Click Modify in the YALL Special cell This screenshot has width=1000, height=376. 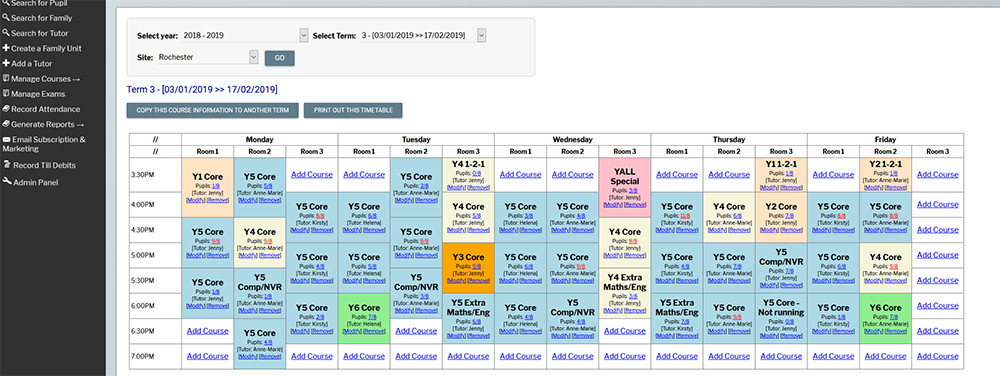[x=613, y=205]
